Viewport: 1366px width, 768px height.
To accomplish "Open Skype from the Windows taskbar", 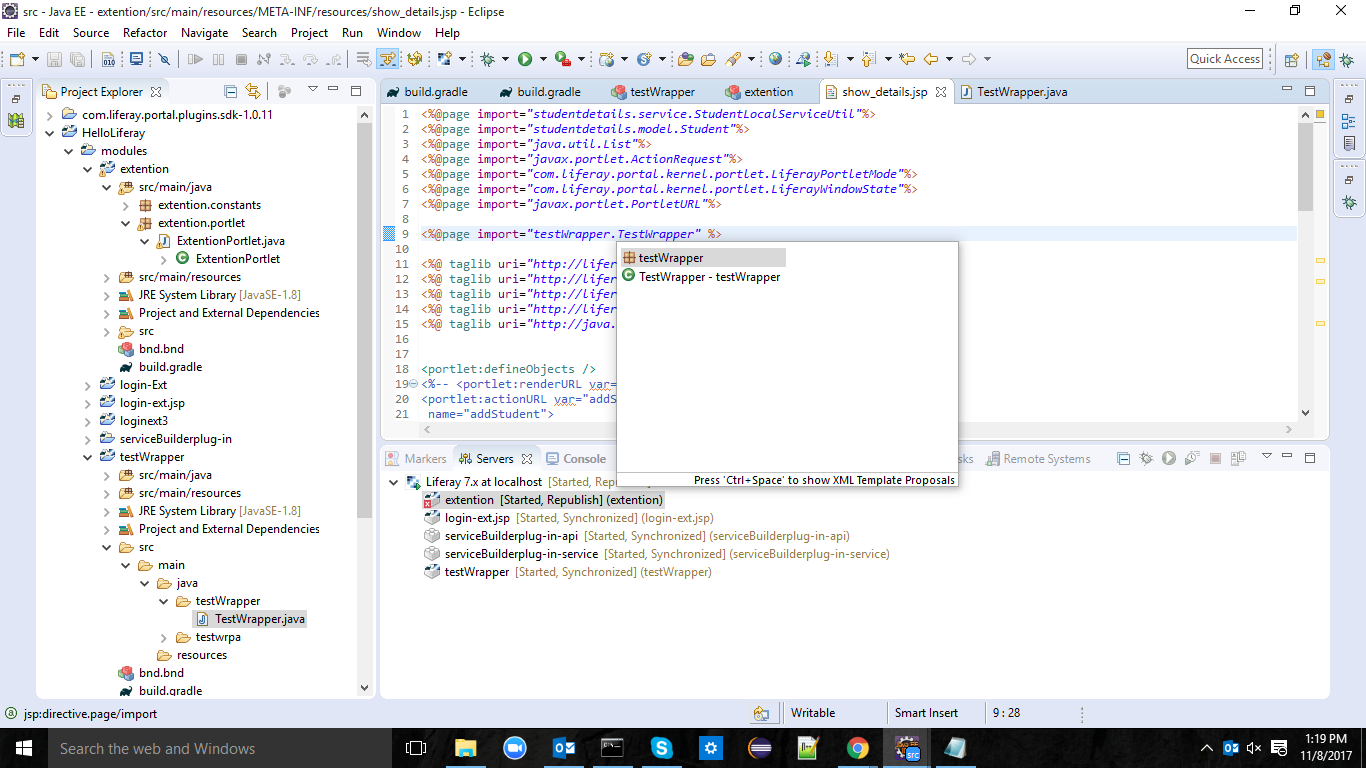I will tap(661, 748).
